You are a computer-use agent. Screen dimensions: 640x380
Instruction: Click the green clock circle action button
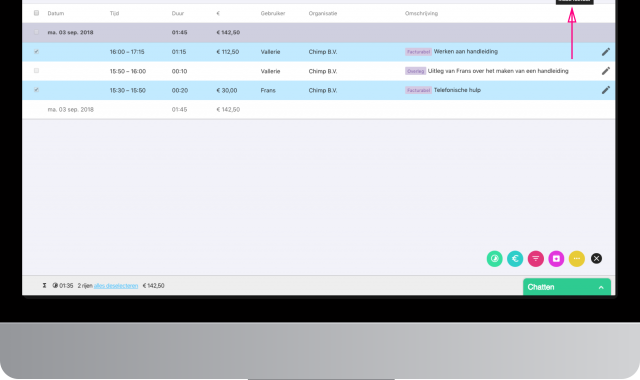point(494,258)
